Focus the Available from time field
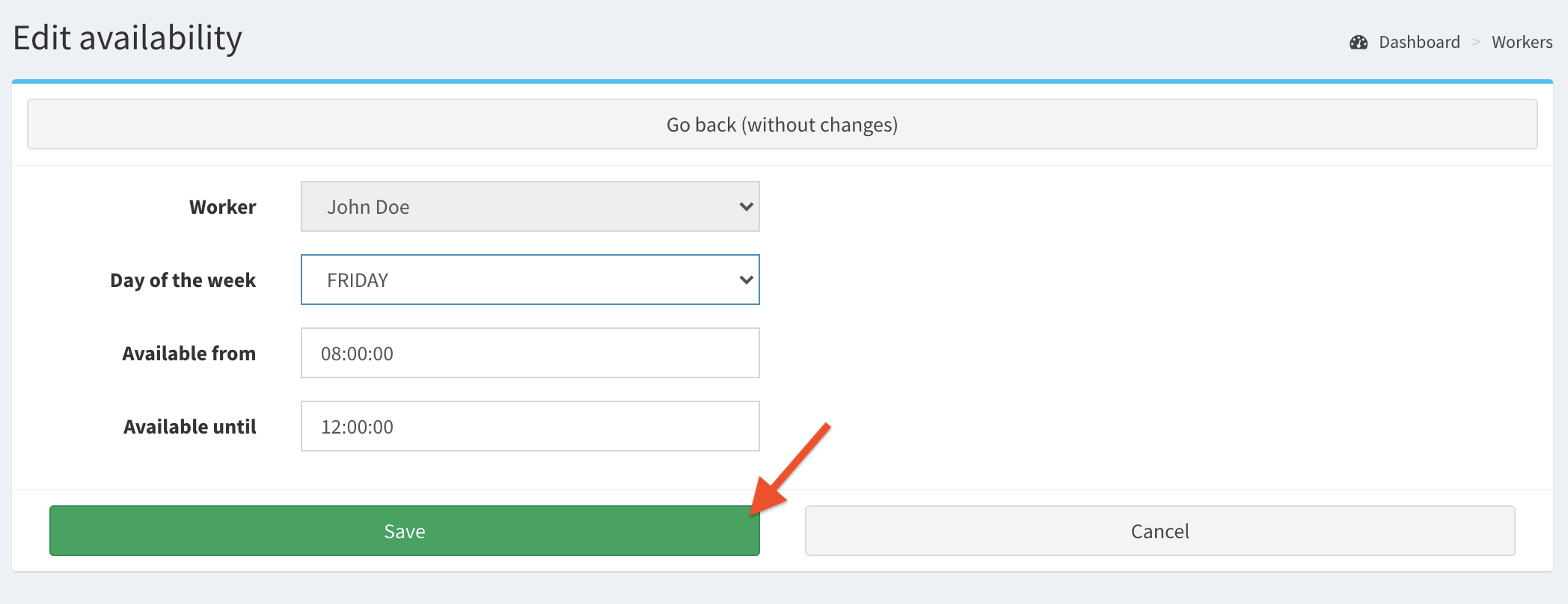Screen dimensions: 1568x604 point(530,353)
